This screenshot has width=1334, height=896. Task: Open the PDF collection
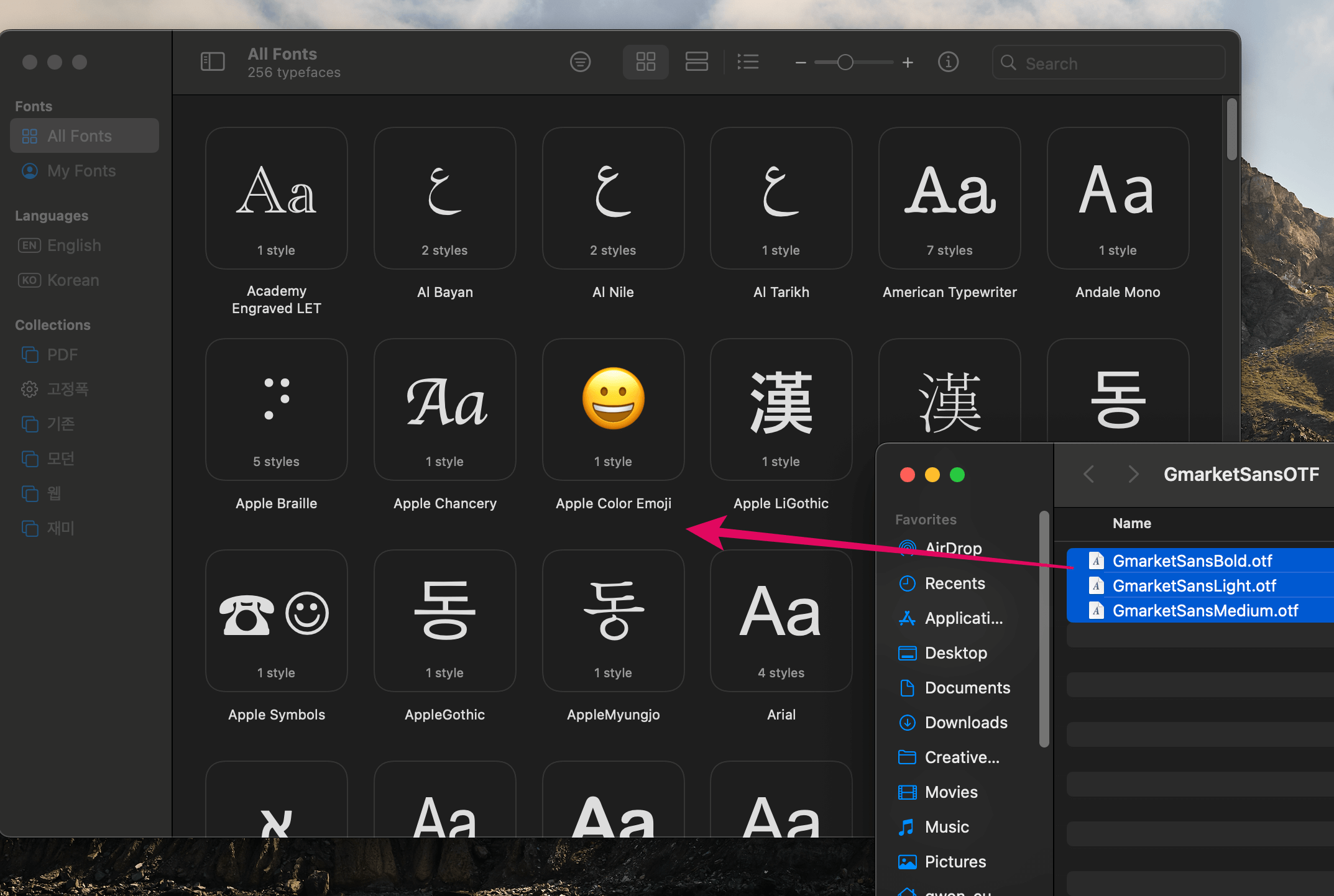[62, 355]
